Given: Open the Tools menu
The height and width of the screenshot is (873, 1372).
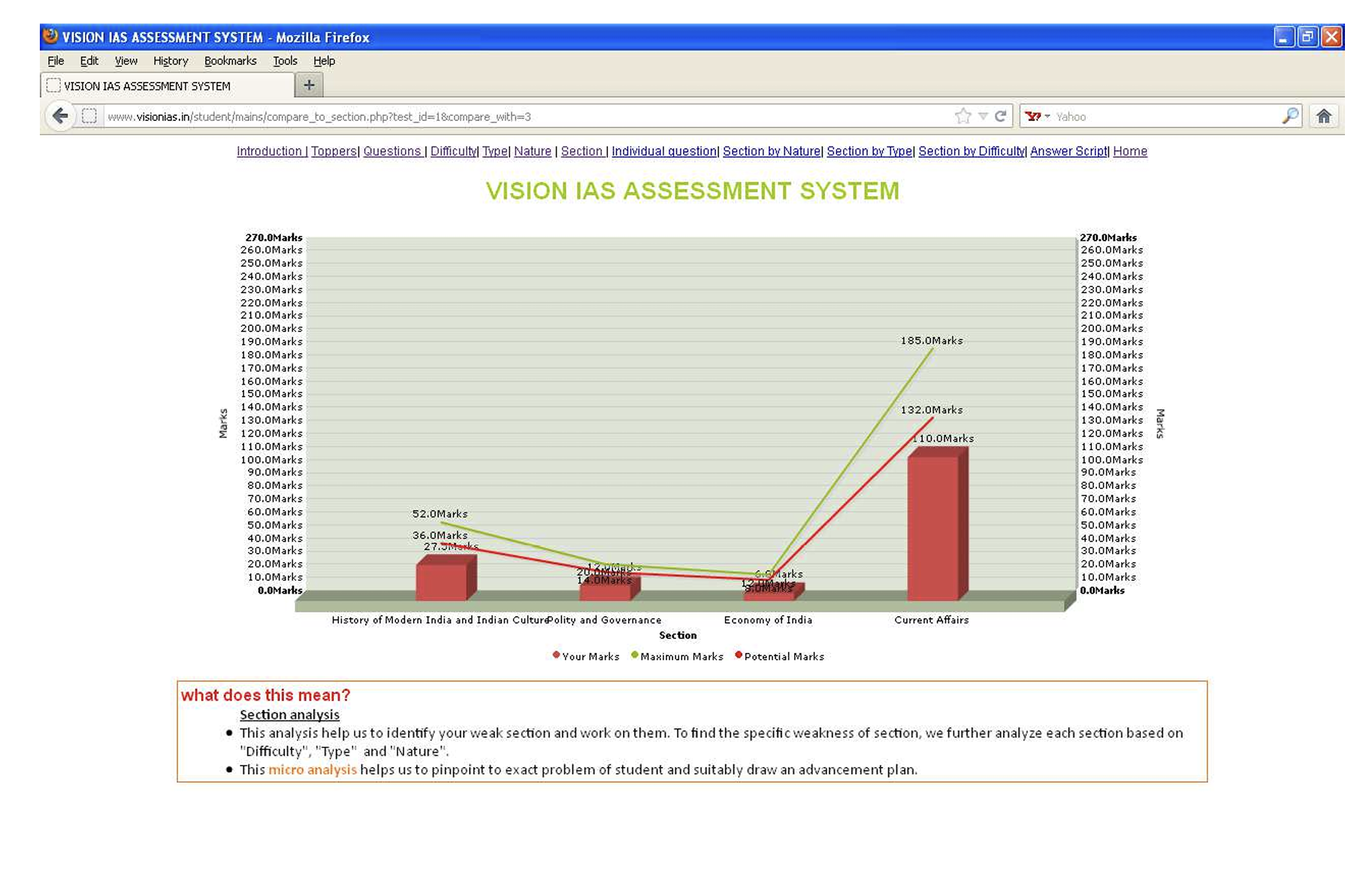Looking at the screenshot, I should 285,61.
